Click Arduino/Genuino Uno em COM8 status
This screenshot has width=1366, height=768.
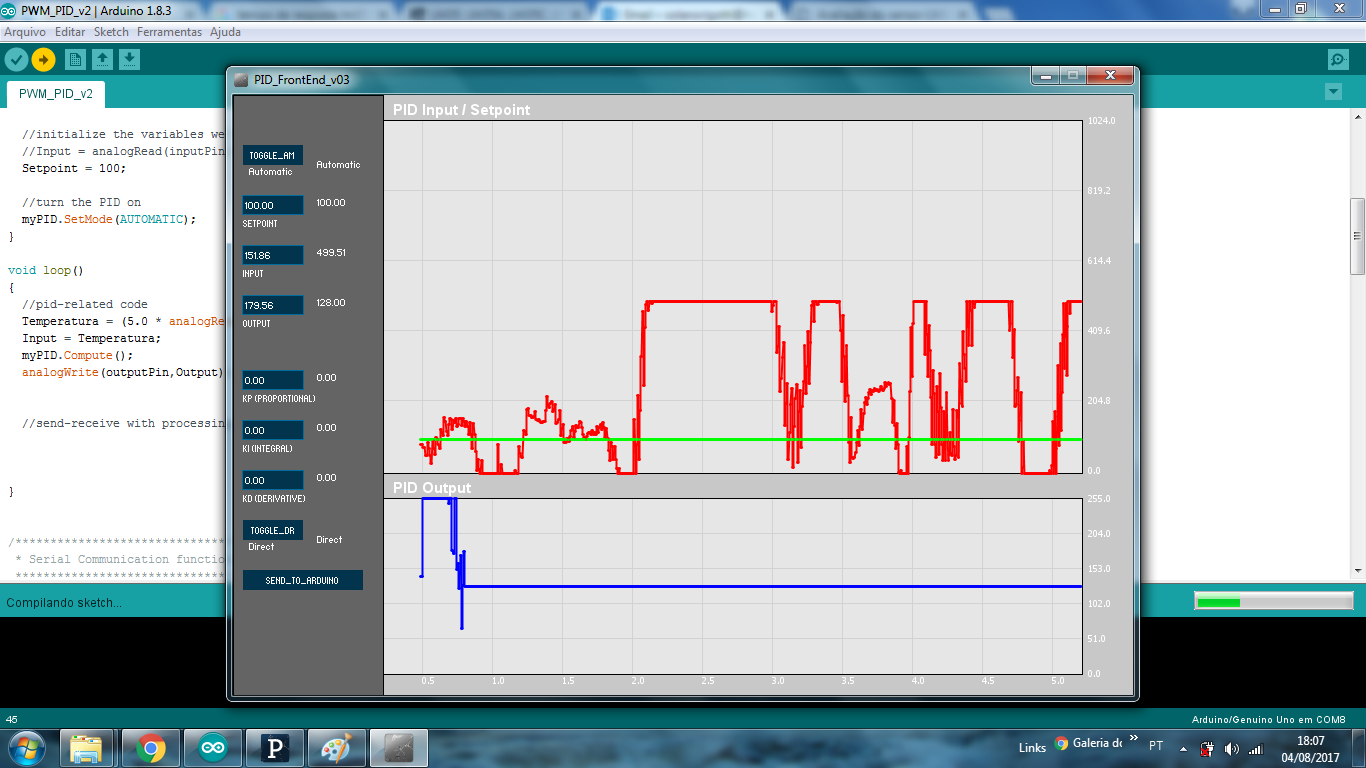[1269, 719]
